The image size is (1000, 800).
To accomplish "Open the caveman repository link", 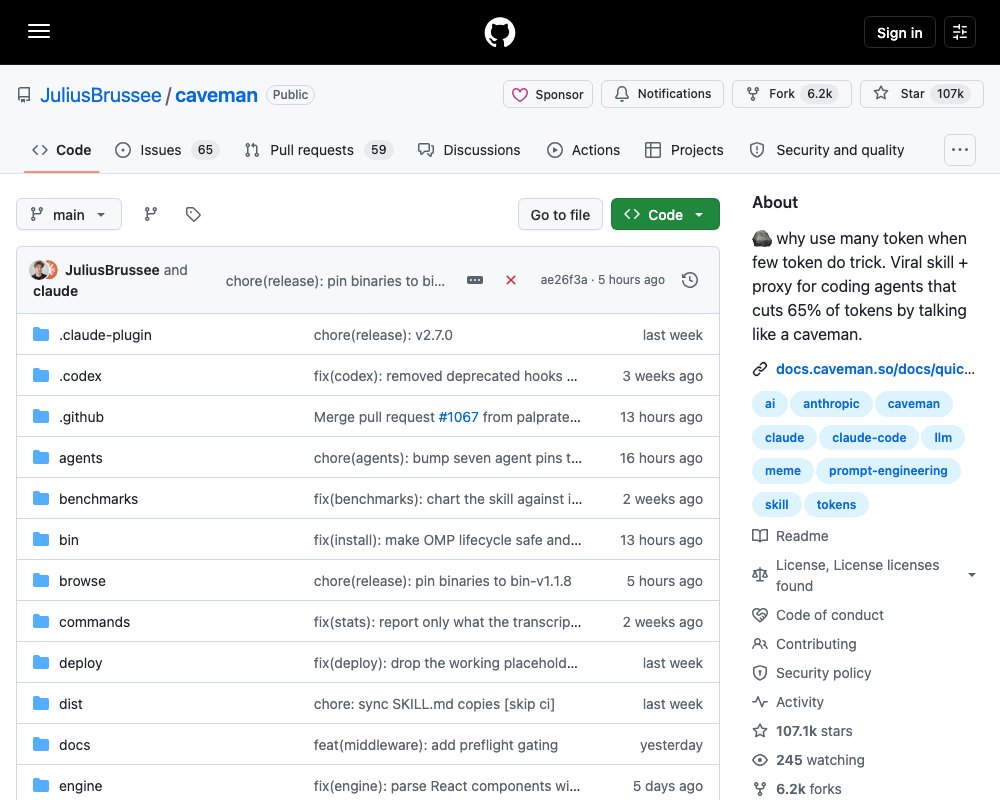I will click(x=216, y=95).
